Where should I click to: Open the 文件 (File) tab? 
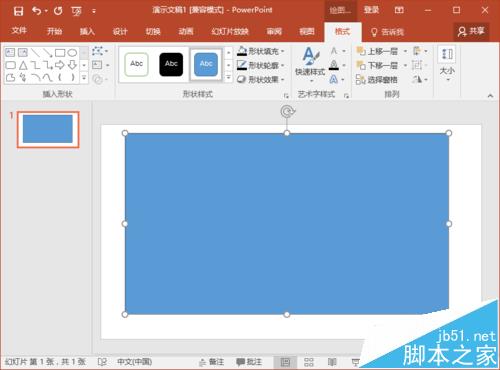[19, 31]
